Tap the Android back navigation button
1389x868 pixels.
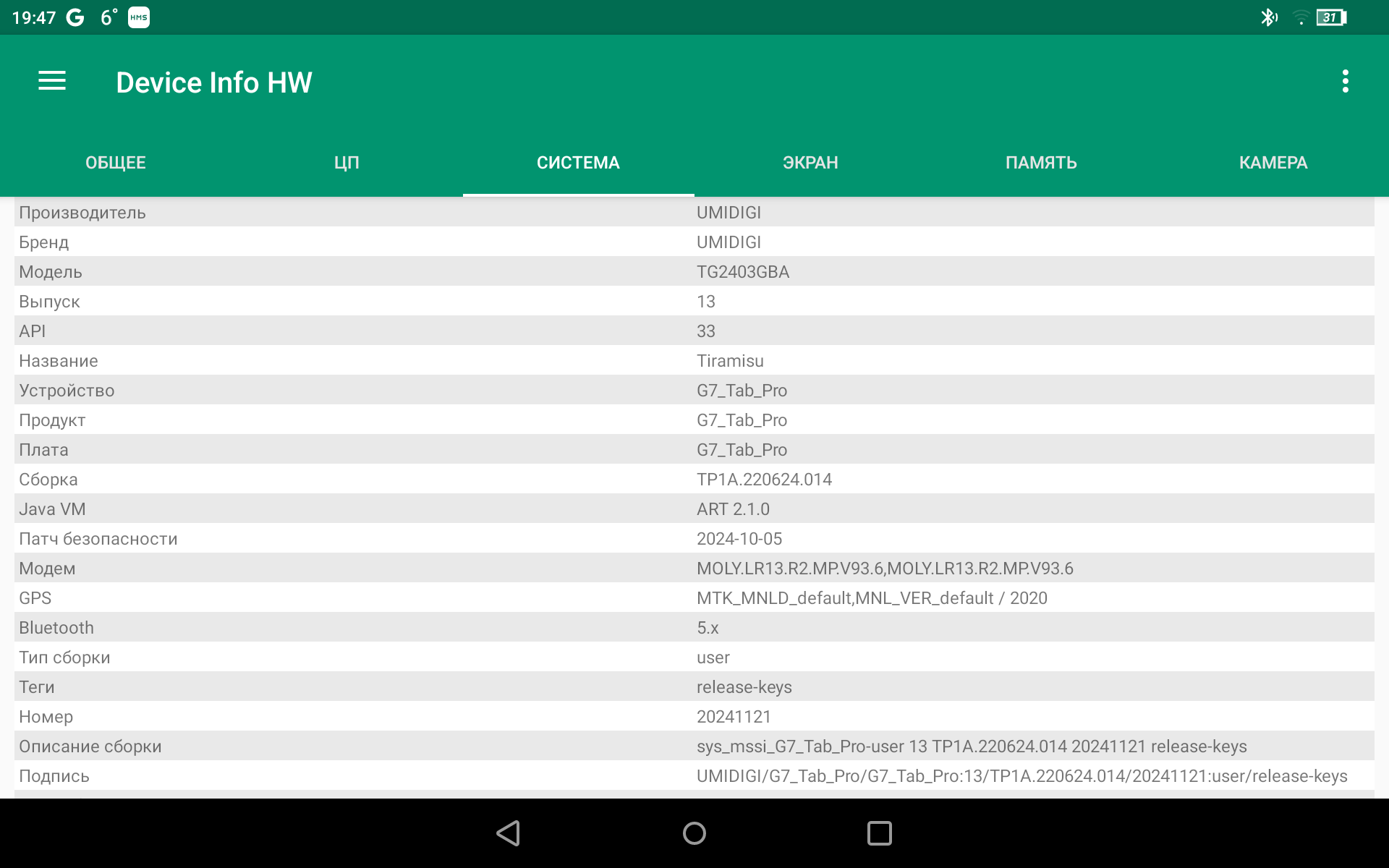pyautogui.click(x=509, y=833)
